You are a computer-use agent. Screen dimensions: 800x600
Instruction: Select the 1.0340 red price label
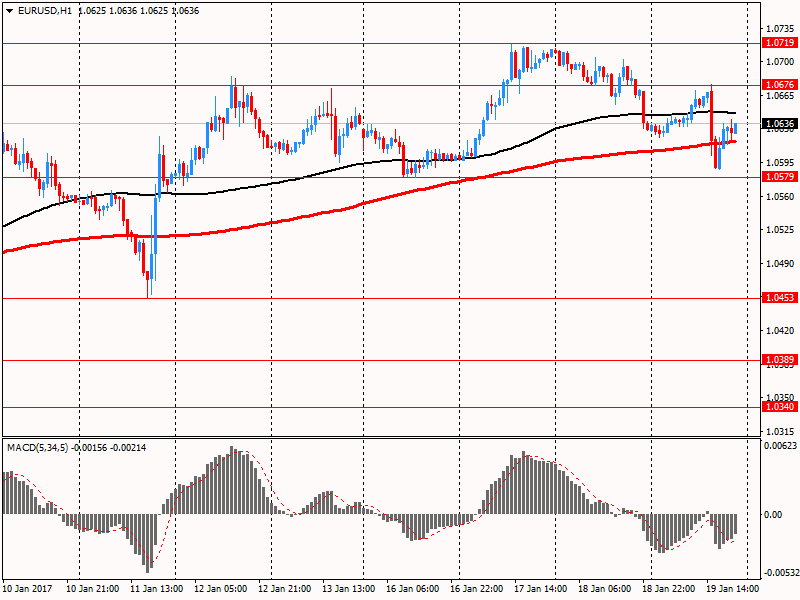(x=779, y=407)
